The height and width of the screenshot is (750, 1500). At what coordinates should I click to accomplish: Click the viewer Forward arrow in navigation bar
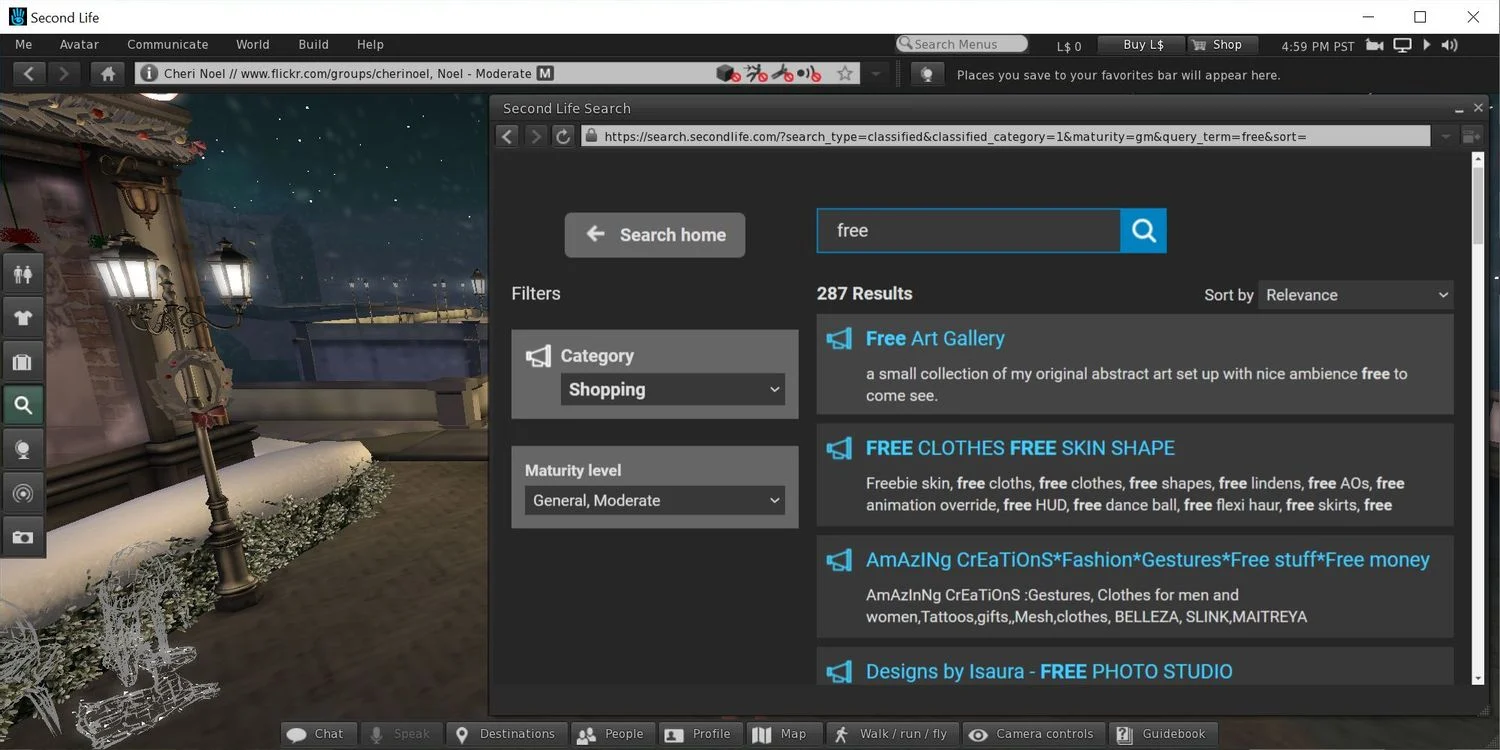pyautogui.click(x=64, y=74)
